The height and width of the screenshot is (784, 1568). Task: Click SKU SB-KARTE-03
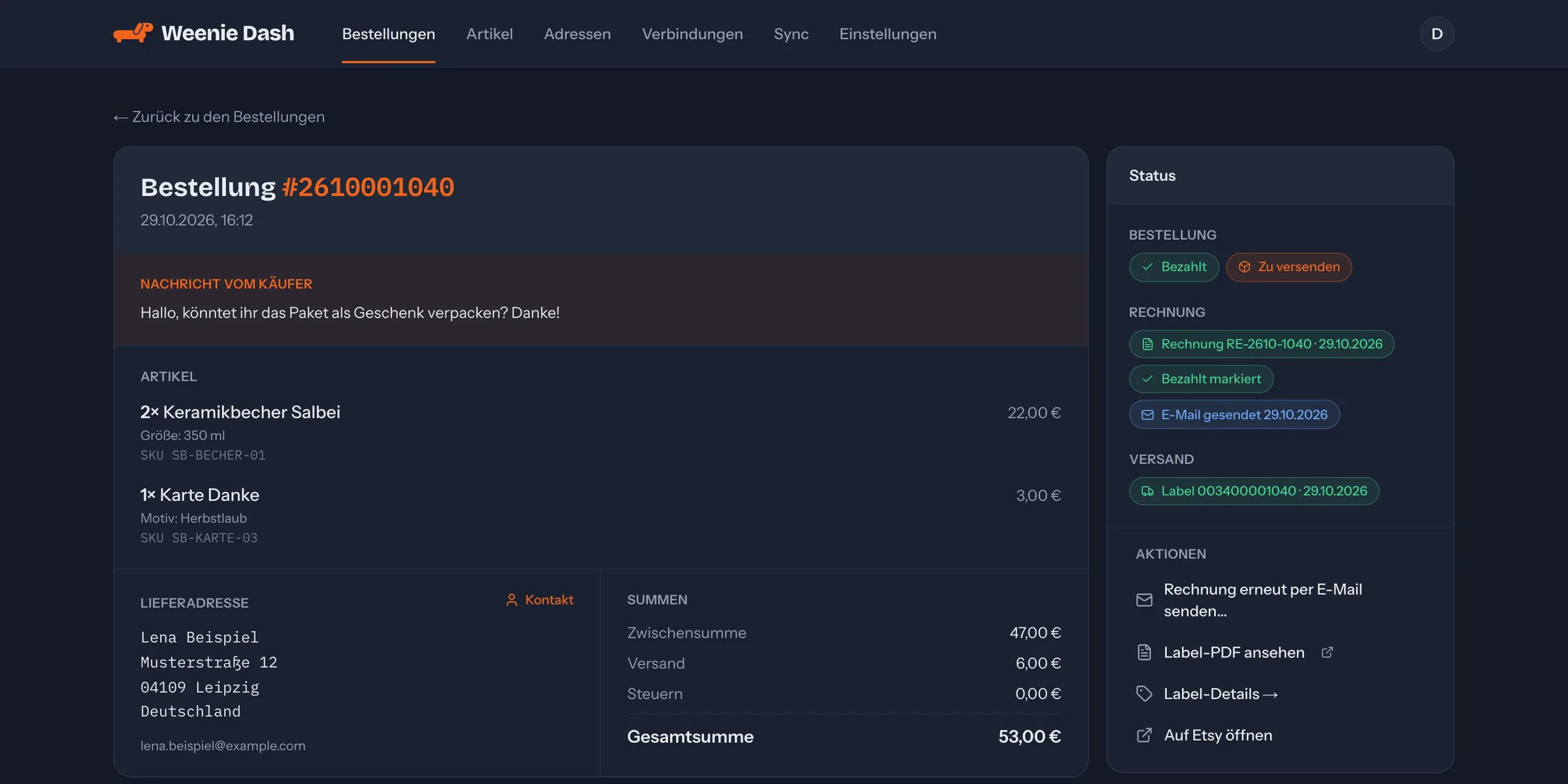tap(199, 538)
